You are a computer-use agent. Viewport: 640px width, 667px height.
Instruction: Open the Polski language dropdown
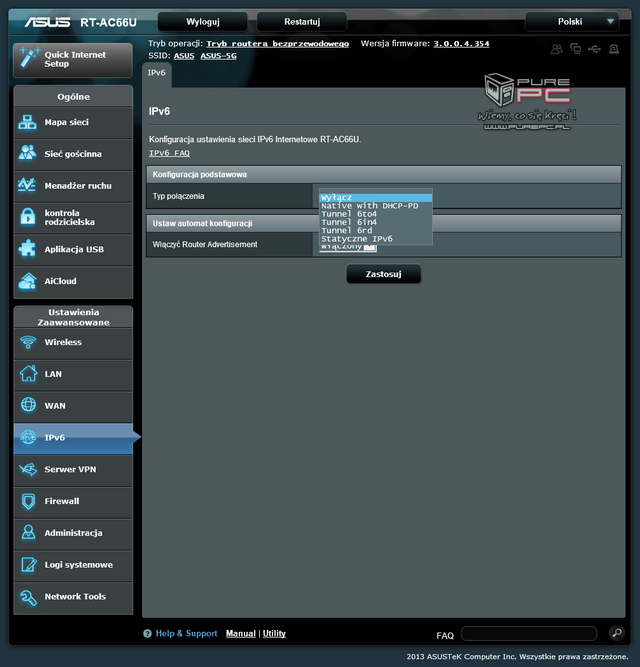pos(572,22)
